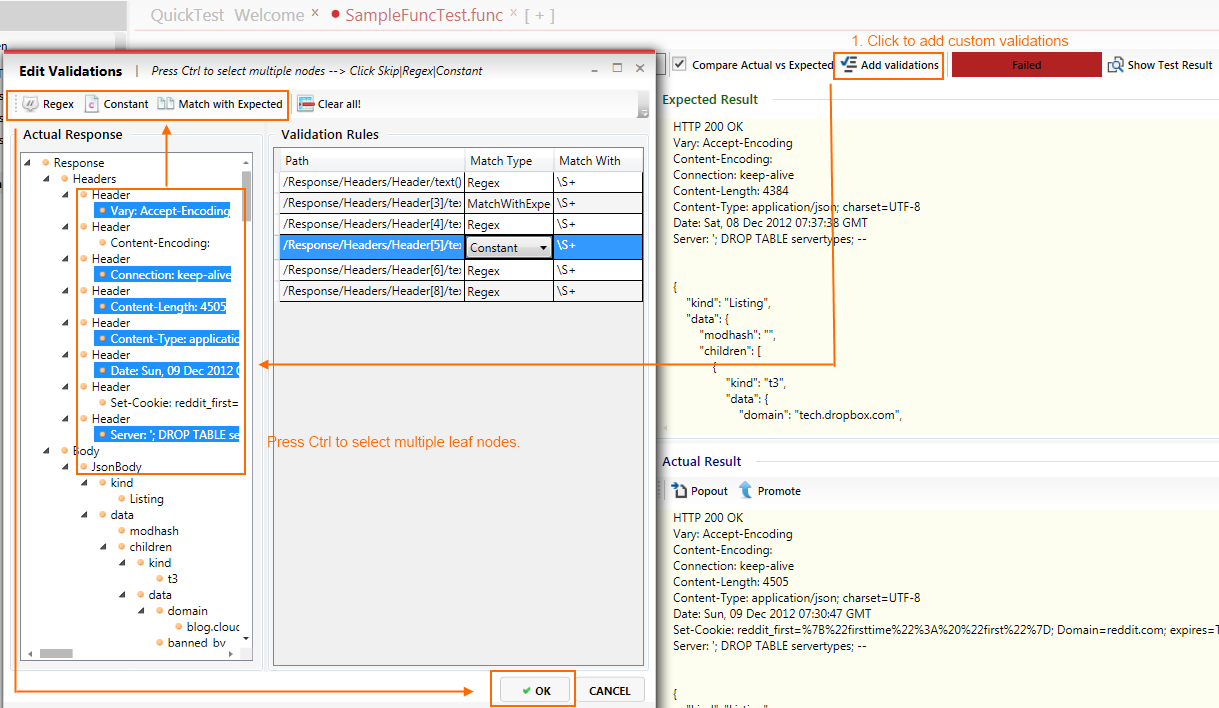Select the modhash tree node

point(154,531)
